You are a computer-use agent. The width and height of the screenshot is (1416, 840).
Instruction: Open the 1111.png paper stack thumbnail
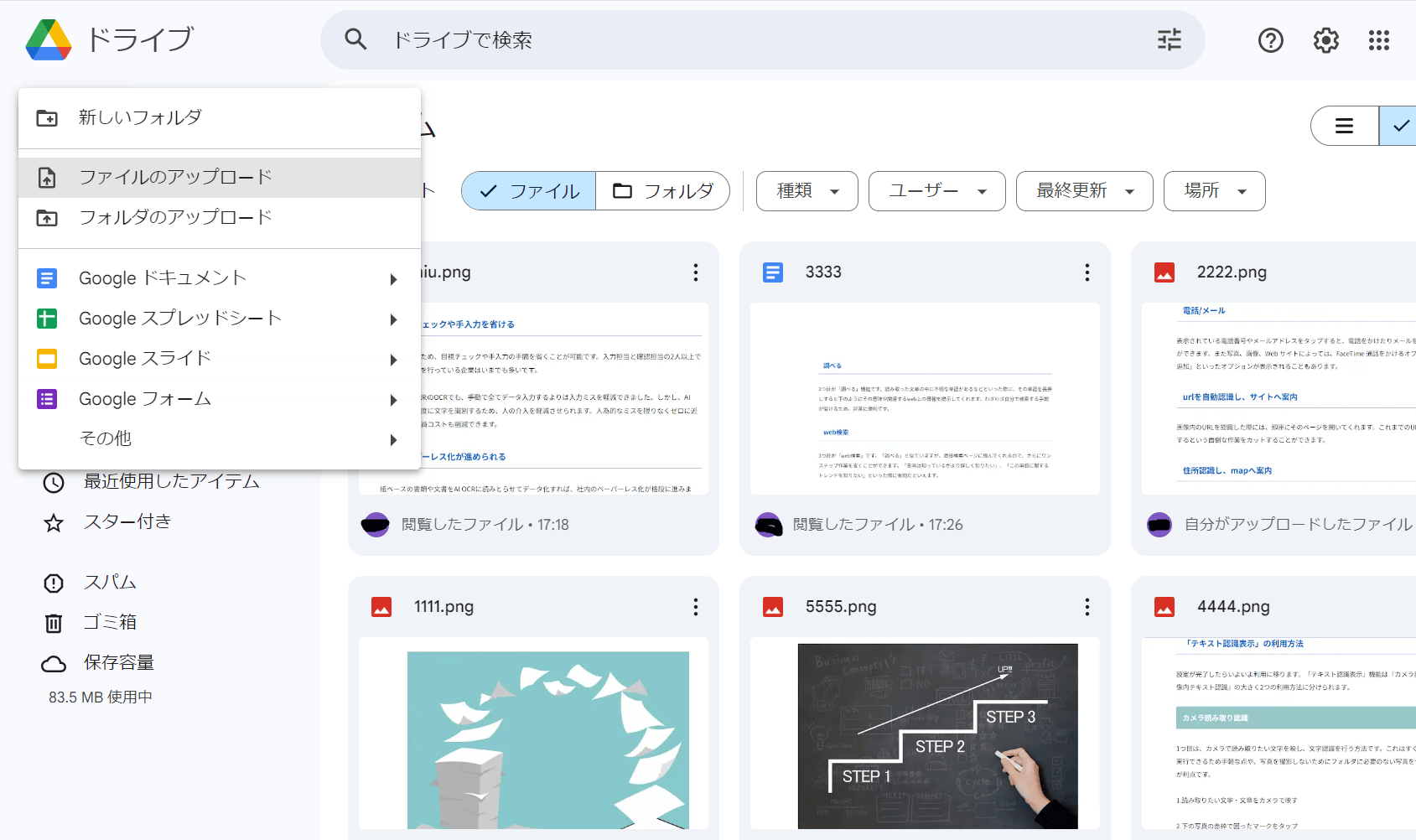coord(533,733)
